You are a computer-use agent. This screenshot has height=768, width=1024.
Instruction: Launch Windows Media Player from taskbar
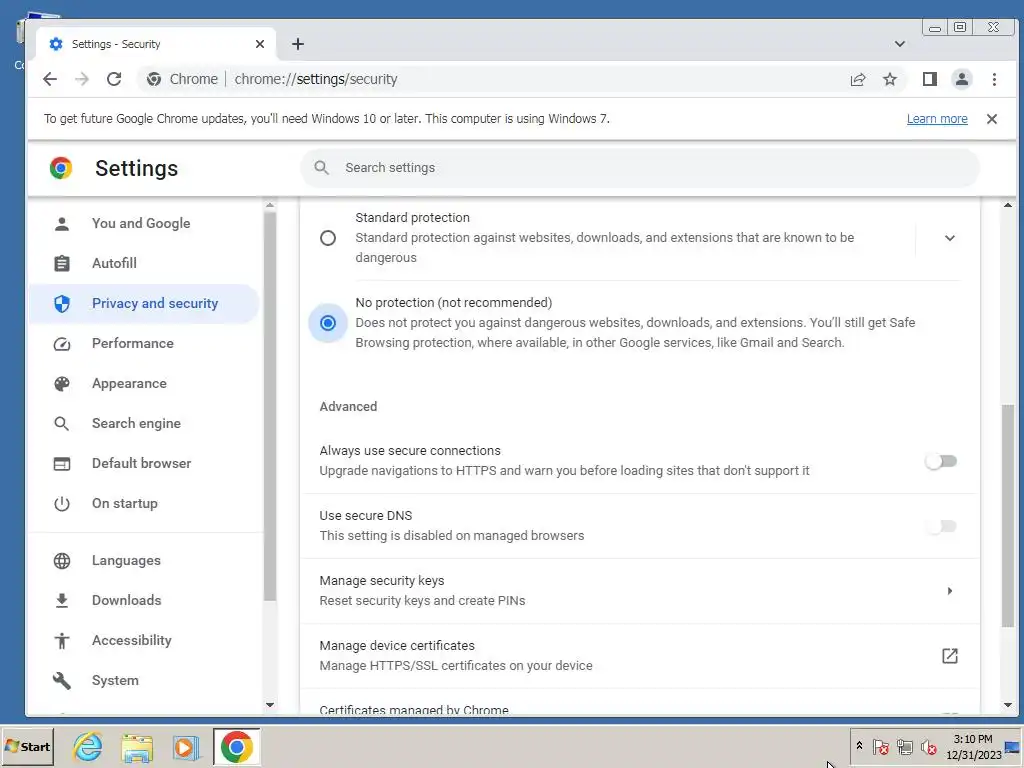186,746
